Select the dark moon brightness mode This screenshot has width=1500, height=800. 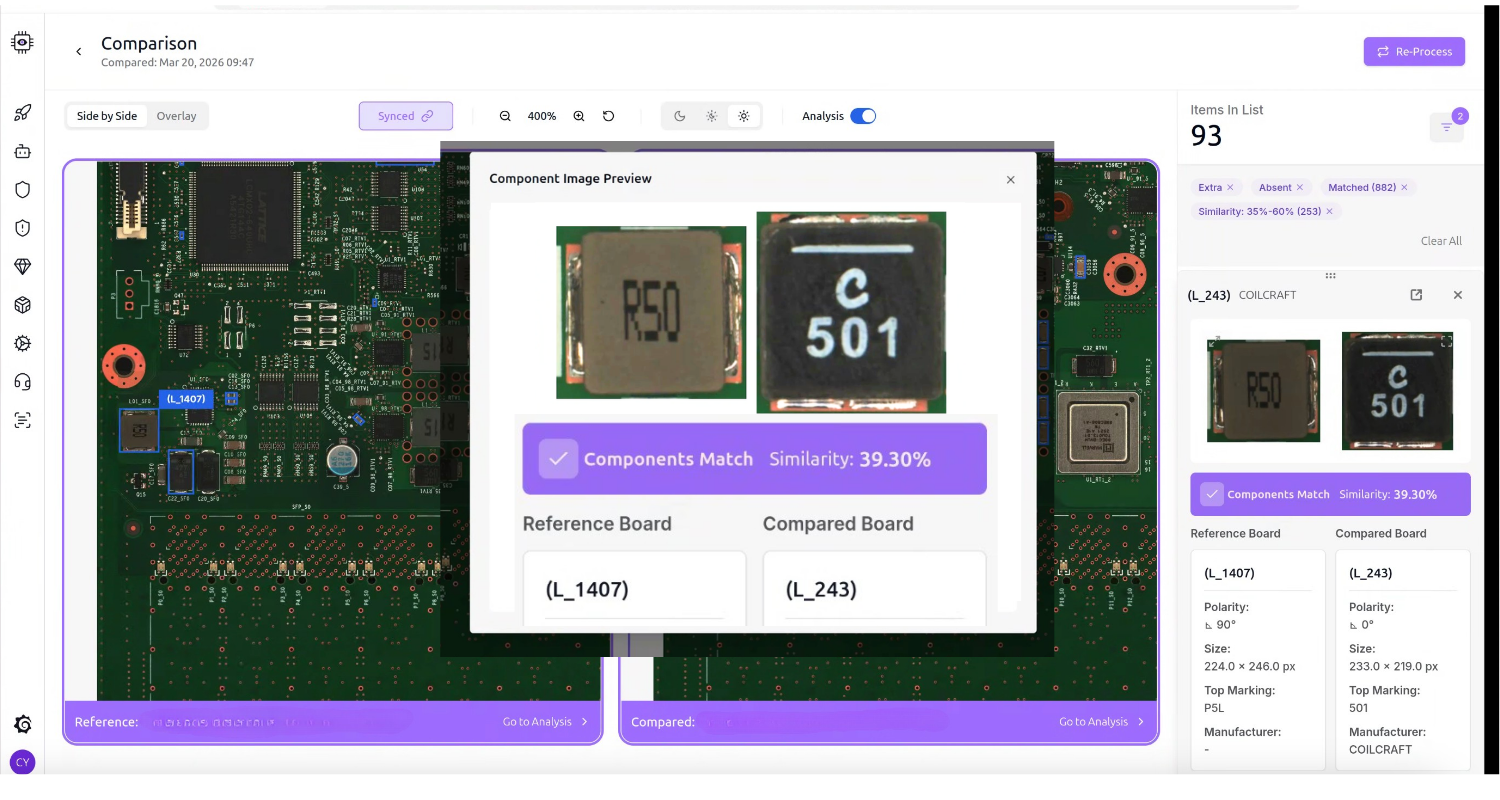680,116
